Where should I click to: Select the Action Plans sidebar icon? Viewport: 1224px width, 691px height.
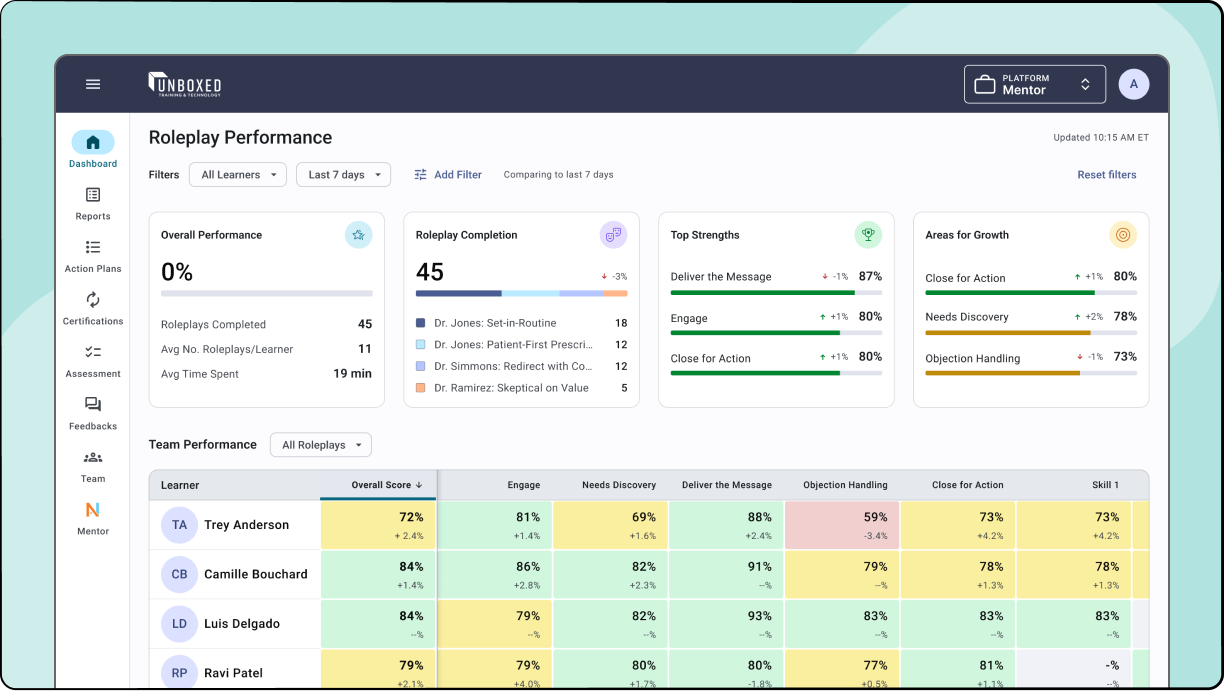(92, 257)
